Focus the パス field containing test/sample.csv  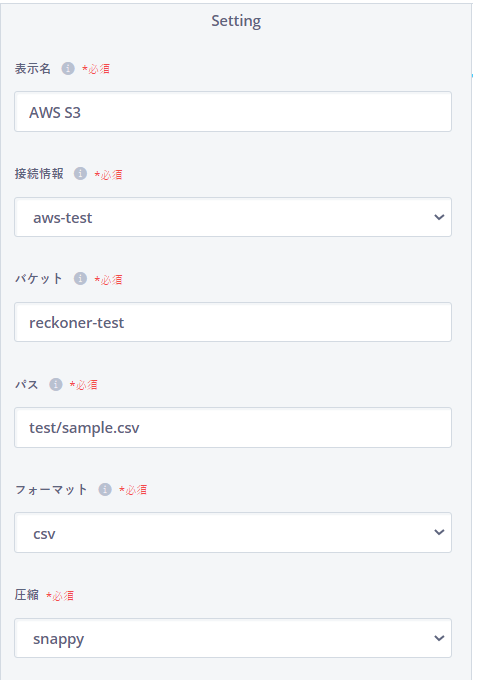click(x=233, y=427)
